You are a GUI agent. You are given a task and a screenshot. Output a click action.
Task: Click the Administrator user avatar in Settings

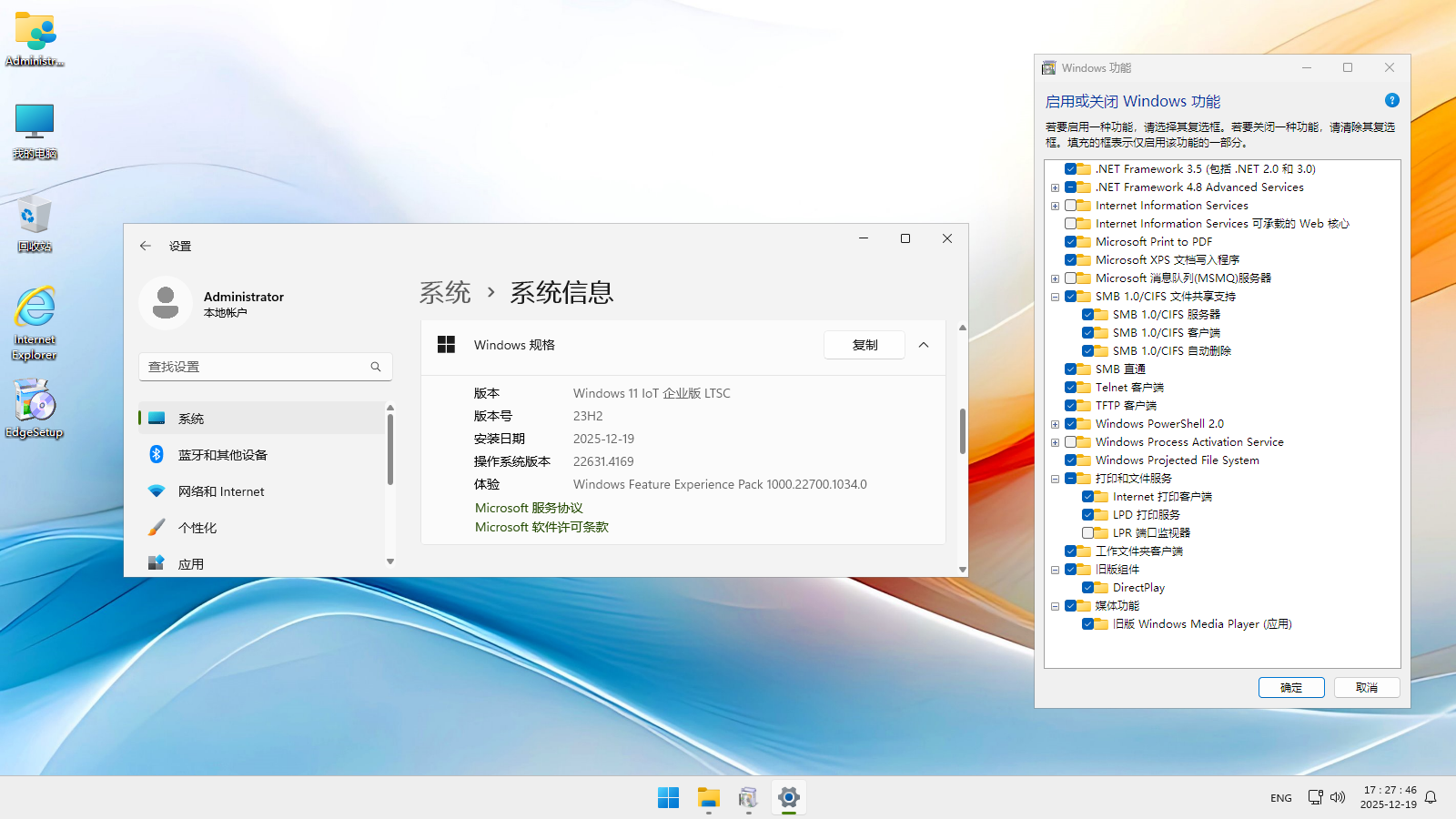click(x=166, y=303)
